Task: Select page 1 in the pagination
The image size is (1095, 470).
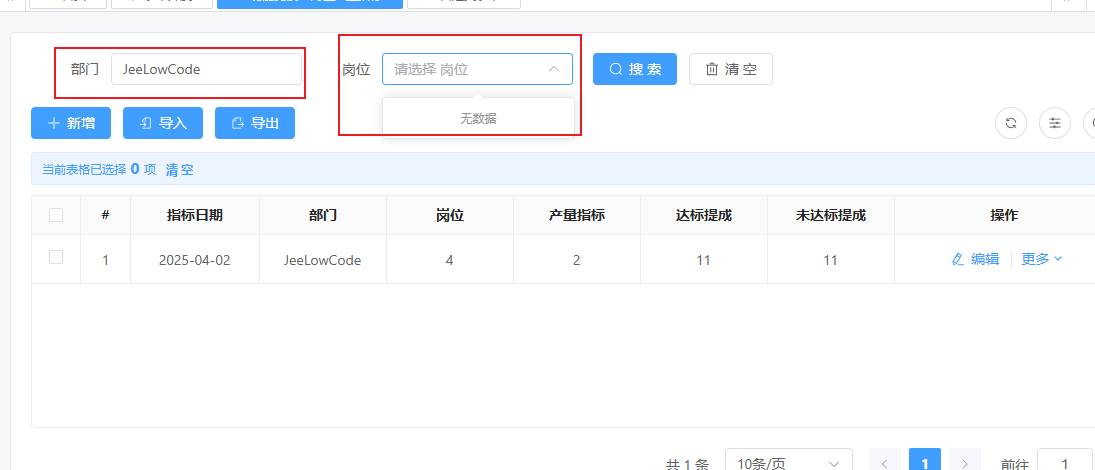Action: 925,463
